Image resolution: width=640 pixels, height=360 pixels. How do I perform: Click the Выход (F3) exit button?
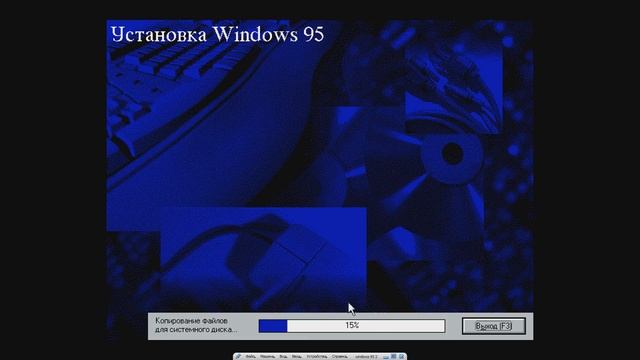click(493, 326)
